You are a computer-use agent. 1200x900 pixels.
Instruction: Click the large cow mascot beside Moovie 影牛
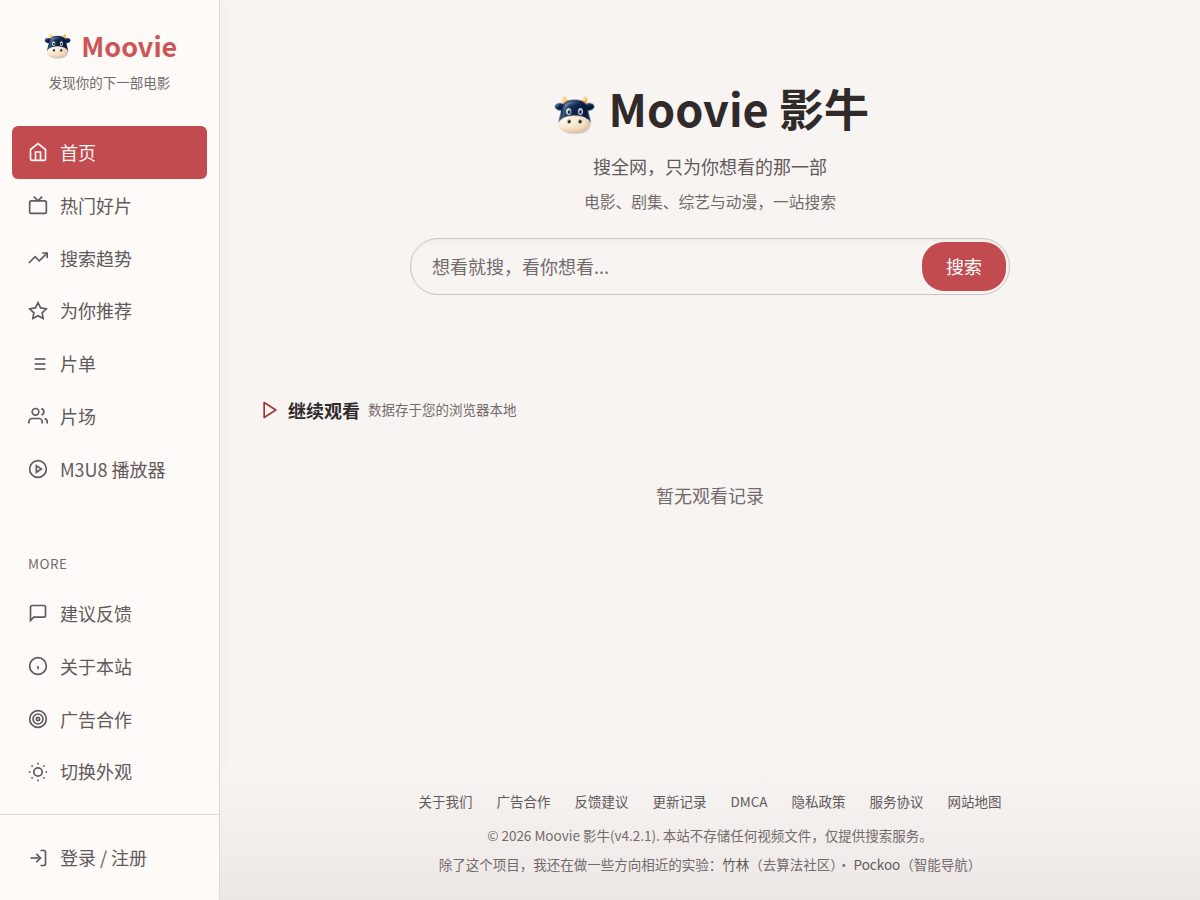(574, 114)
